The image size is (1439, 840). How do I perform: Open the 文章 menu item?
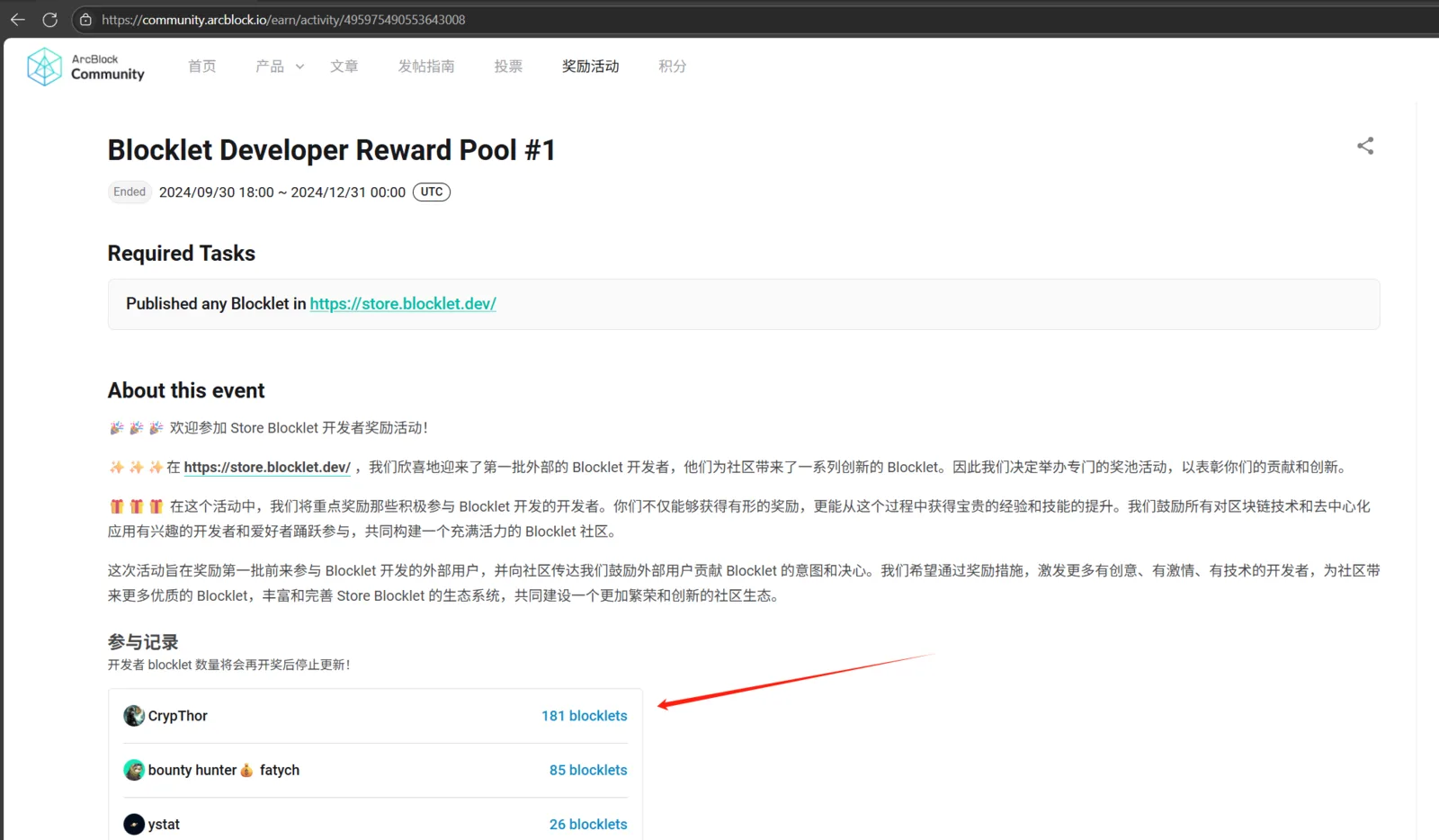pos(344,67)
